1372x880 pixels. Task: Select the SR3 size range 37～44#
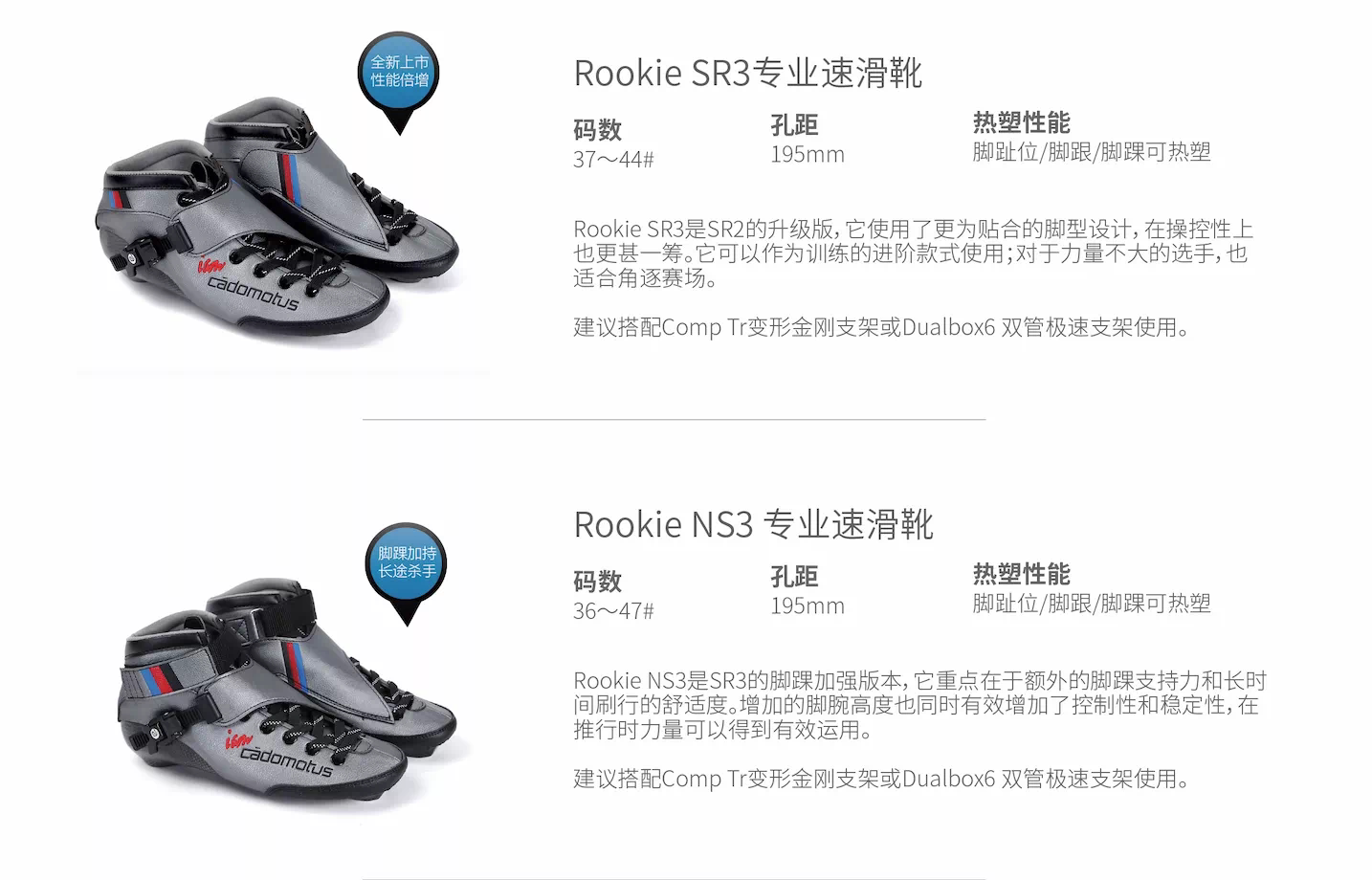(613, 159)
